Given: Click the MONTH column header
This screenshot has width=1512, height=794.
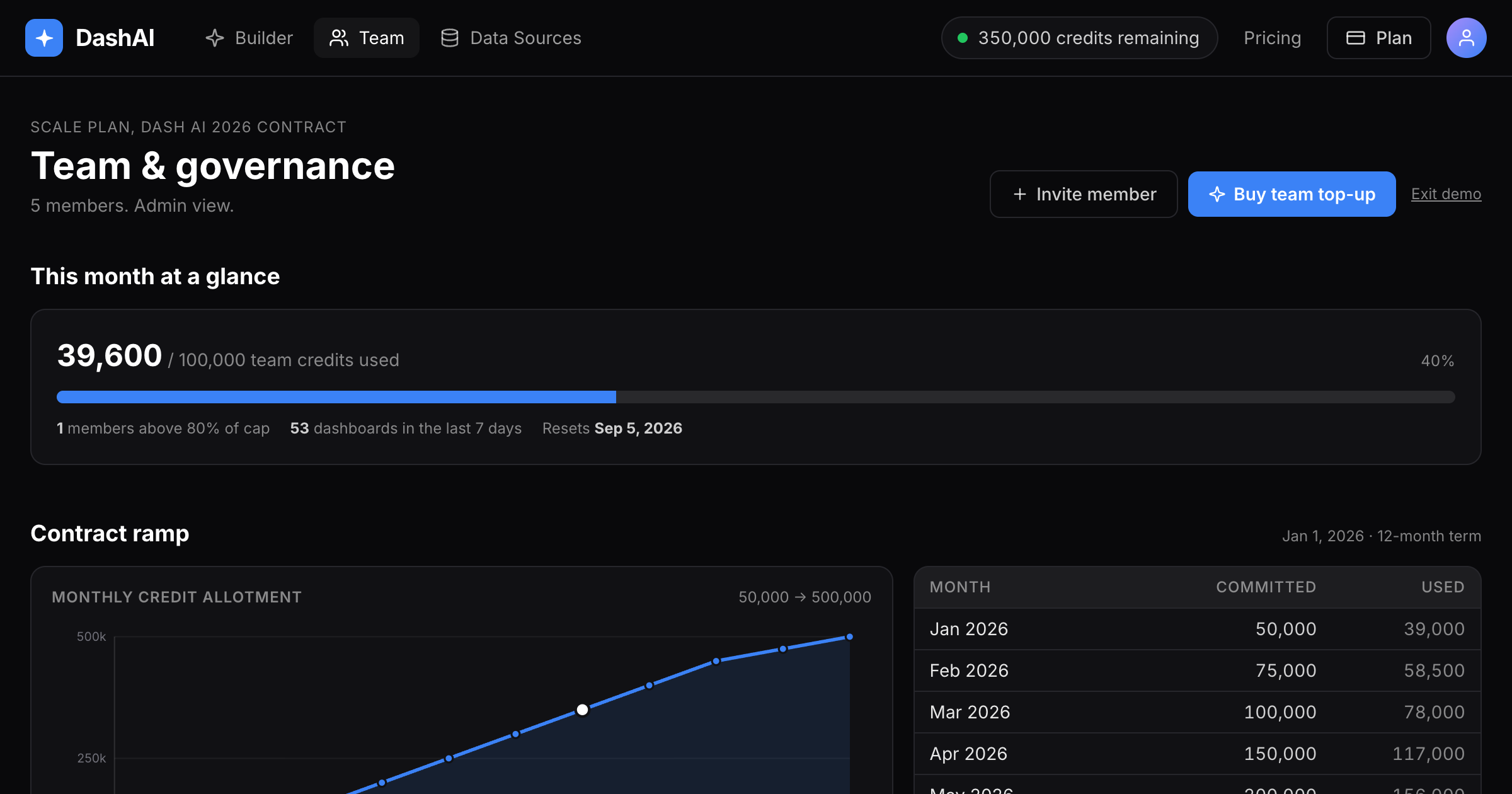Looking at the screenshot, I should point(959,587).
